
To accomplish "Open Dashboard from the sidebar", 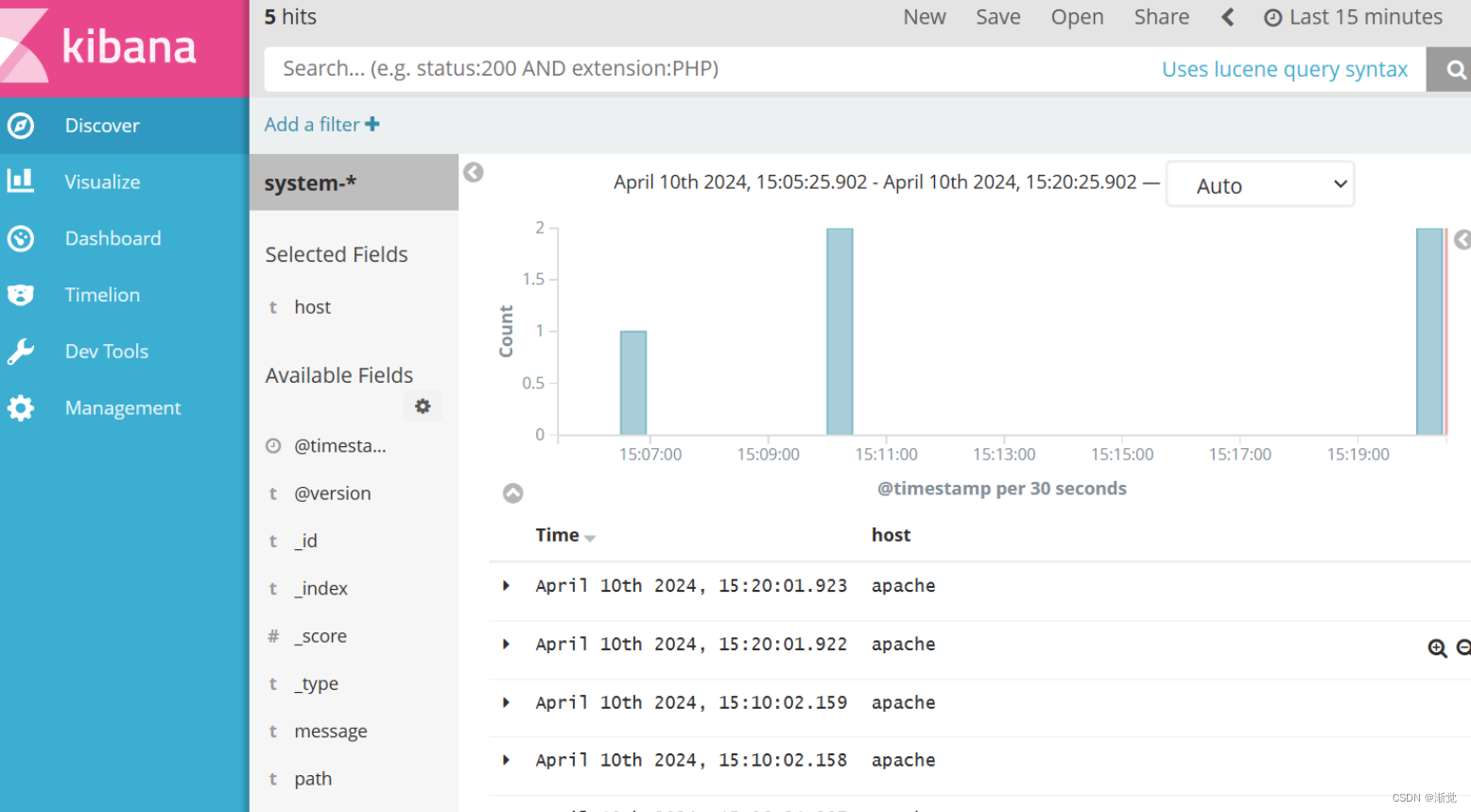I will pos(124,238).
